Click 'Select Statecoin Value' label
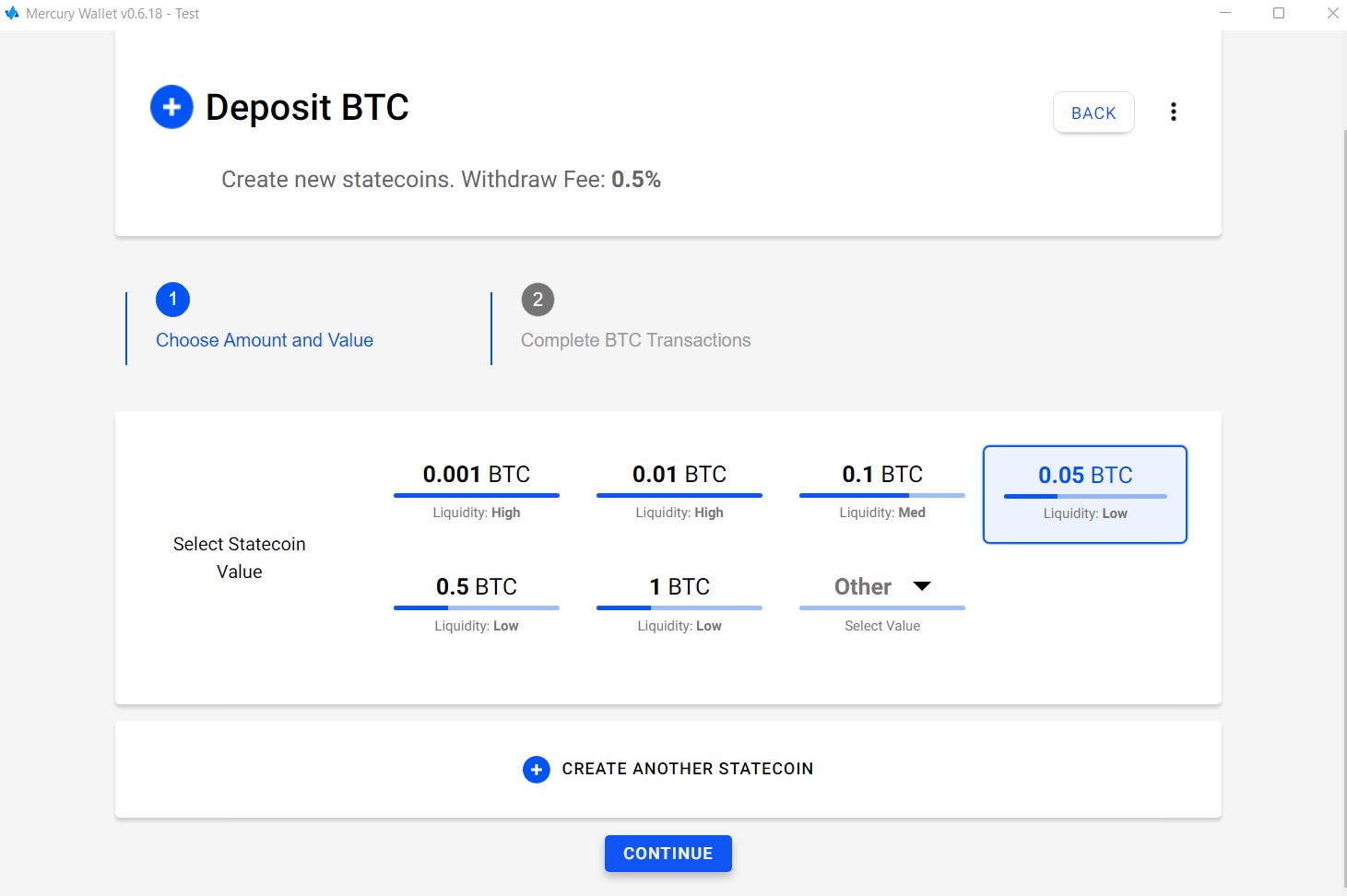The image size is (1347, 896). coord(240,558)
